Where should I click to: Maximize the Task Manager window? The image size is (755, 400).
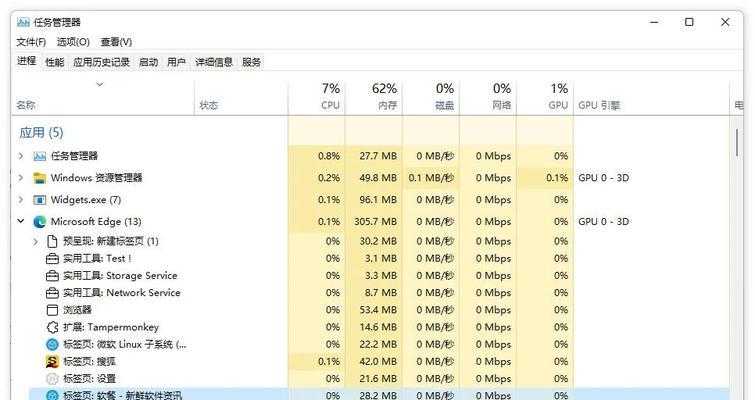click(x=689, y=22)
